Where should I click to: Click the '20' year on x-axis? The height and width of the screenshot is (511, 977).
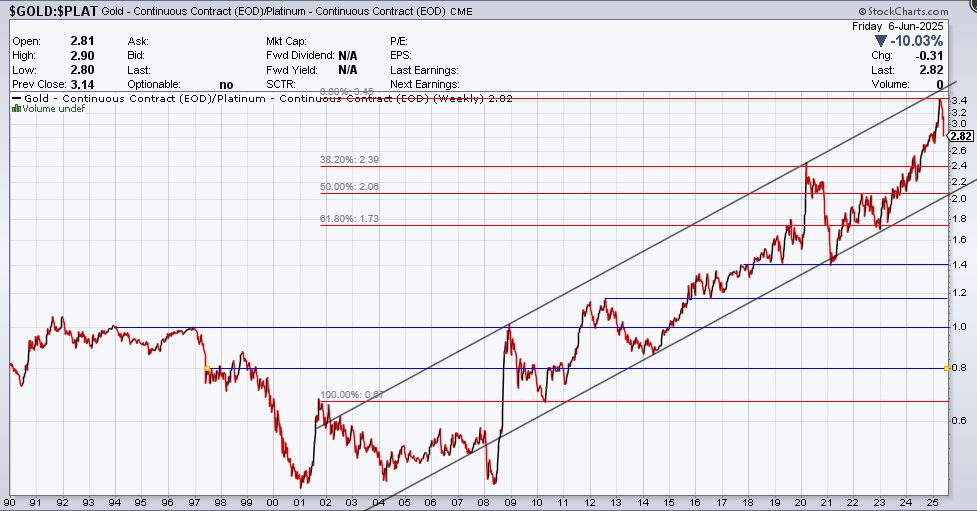(801, 502)
